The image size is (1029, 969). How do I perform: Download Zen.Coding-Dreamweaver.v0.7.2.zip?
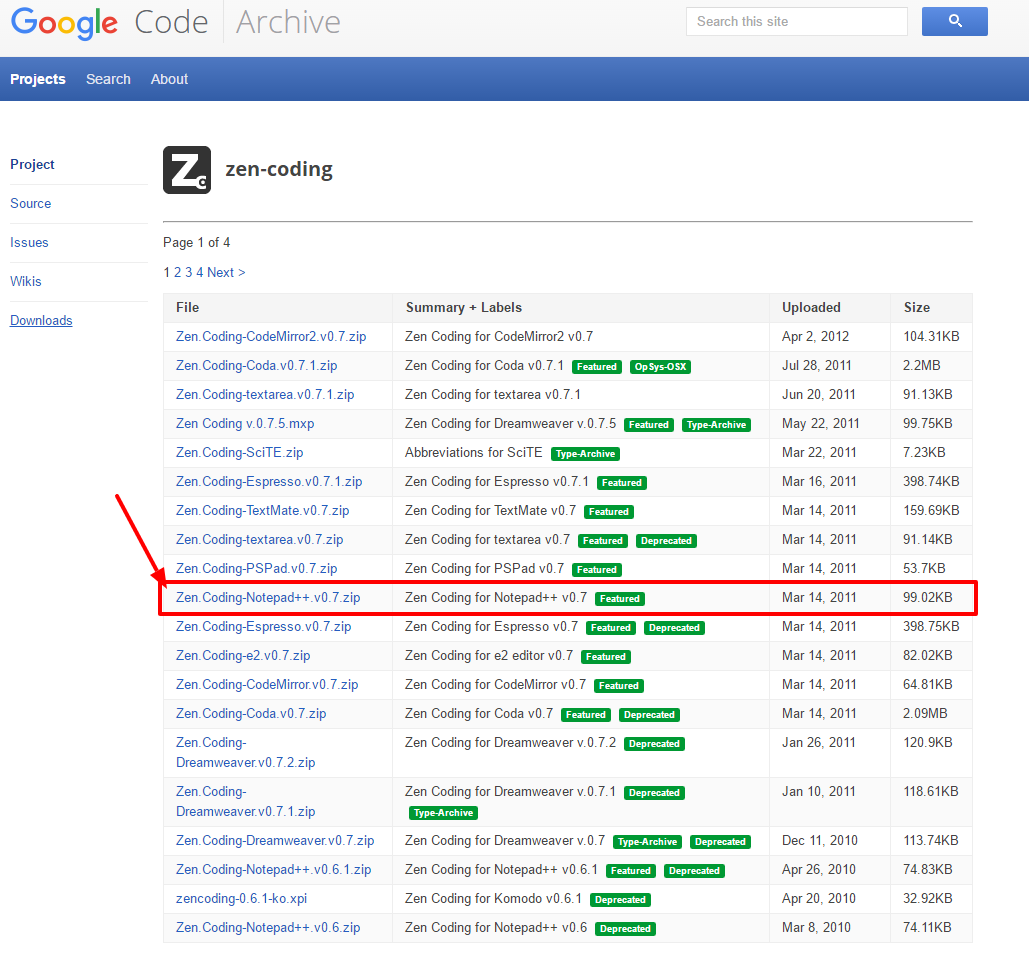pos(245,753)
